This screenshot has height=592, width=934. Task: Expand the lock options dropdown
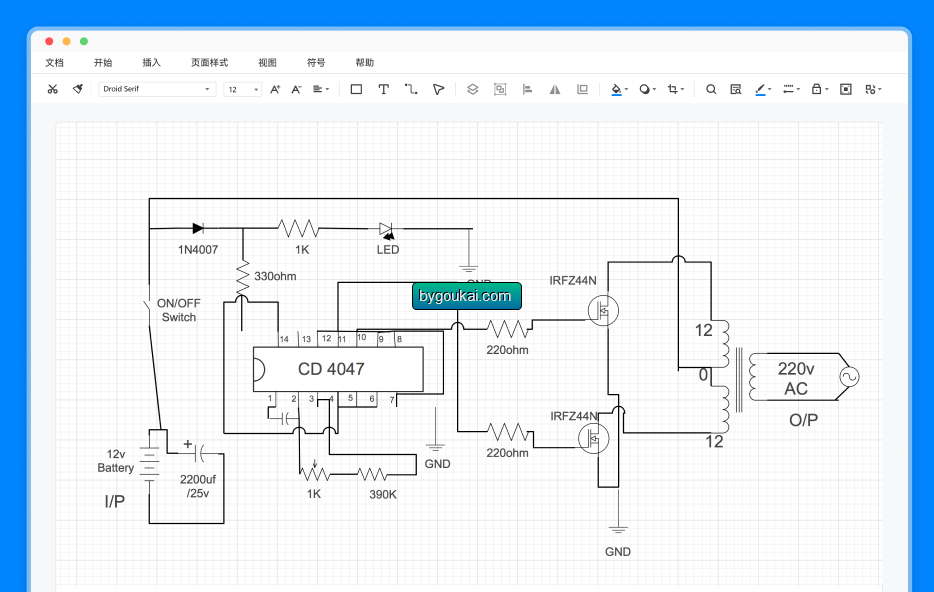tap(820, 89)
